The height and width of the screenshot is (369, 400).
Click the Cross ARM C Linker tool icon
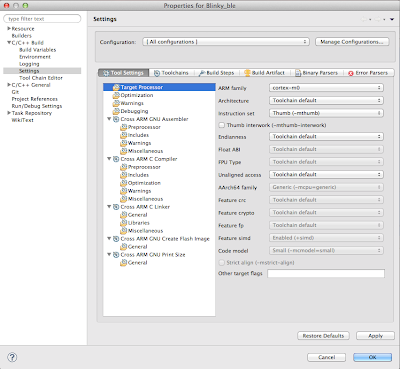(x=116, y=207)
